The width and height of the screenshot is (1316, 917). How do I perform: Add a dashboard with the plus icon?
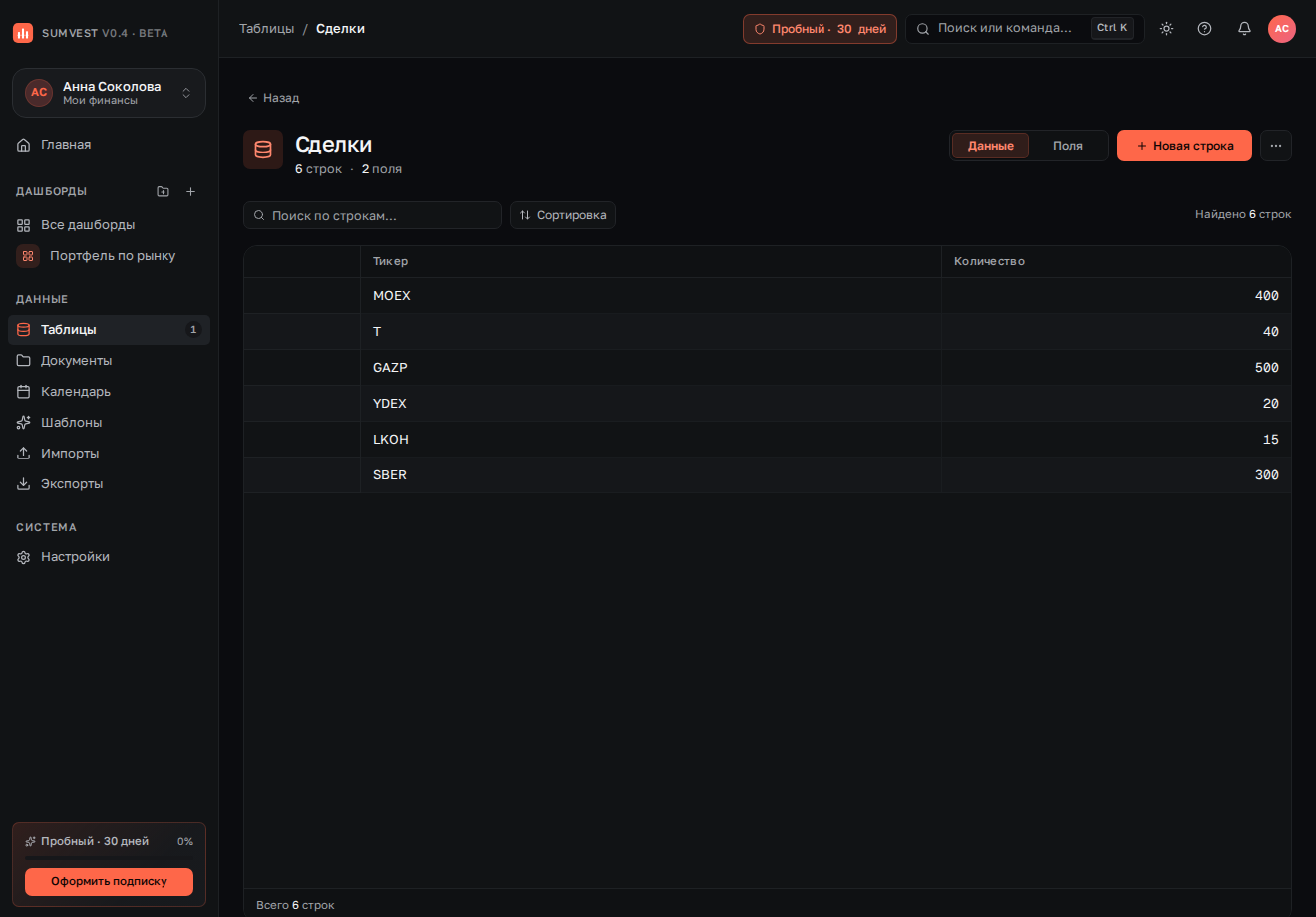tap(191, 191)
